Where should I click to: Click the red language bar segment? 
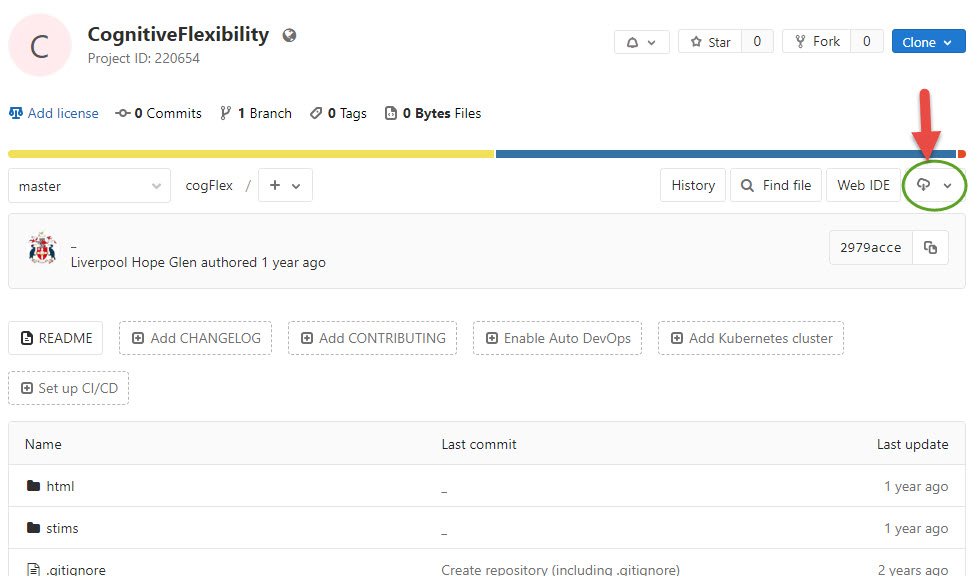[x=962, y=153]
